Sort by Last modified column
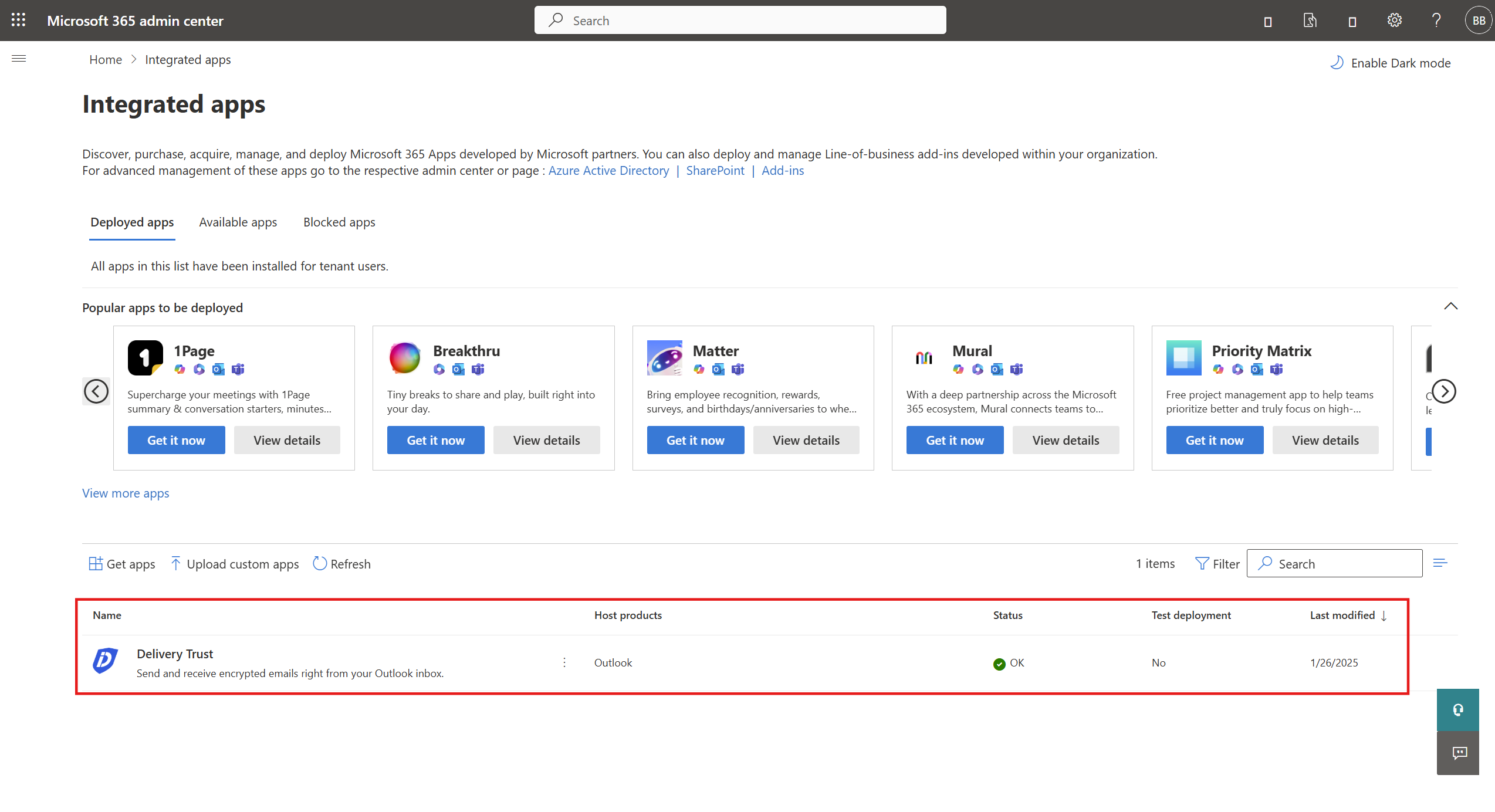 (x=1348, y=615)
